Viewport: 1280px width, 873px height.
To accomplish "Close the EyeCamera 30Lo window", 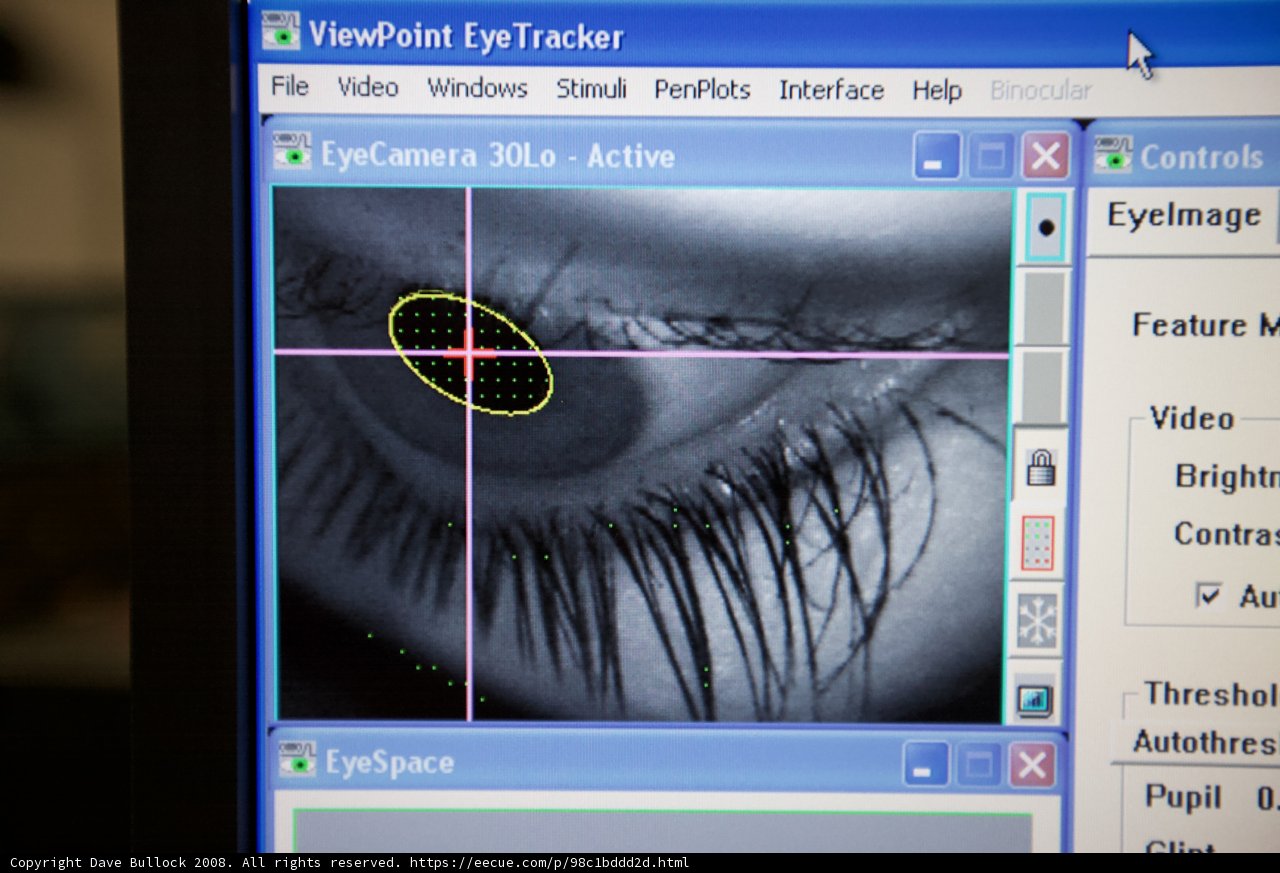I will point(1046,157).
